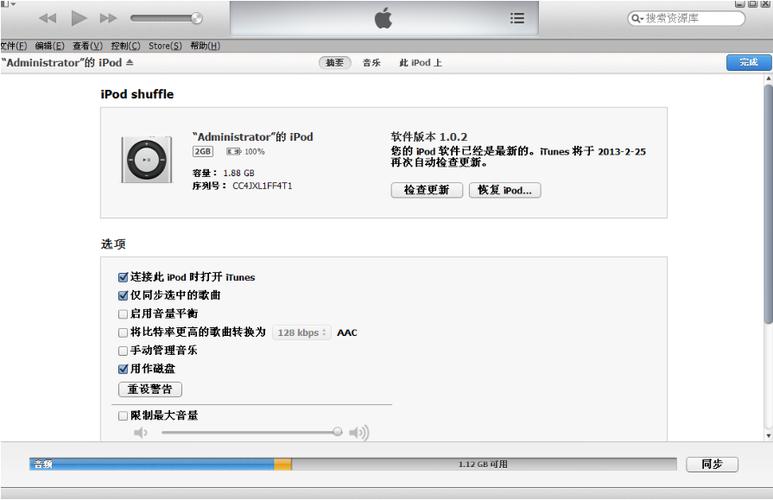
Task: Switch to the 此 iPod 上 tab
Action: [x=421, y=63]
